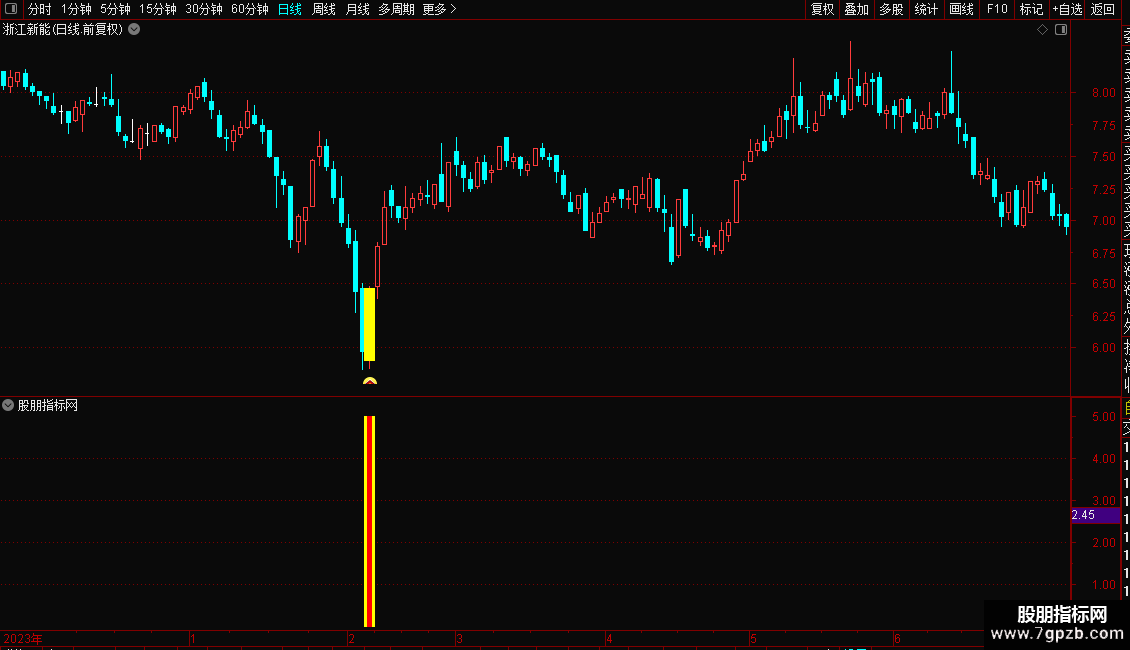Click the 8.00 price axis label
Screen dimensions: 1130x650
point(1103,92)
